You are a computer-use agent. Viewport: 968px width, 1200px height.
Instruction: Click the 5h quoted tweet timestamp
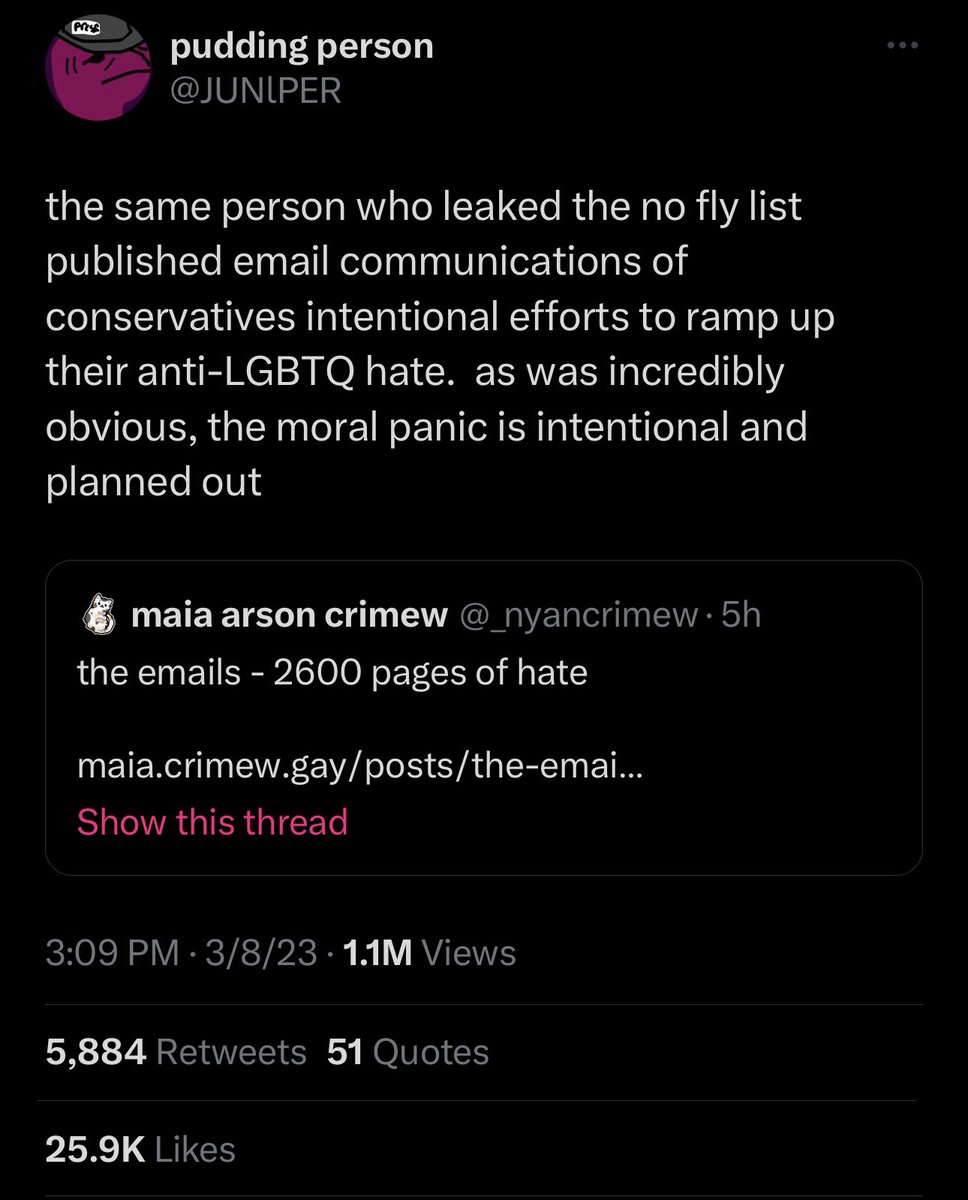(741, 616)
